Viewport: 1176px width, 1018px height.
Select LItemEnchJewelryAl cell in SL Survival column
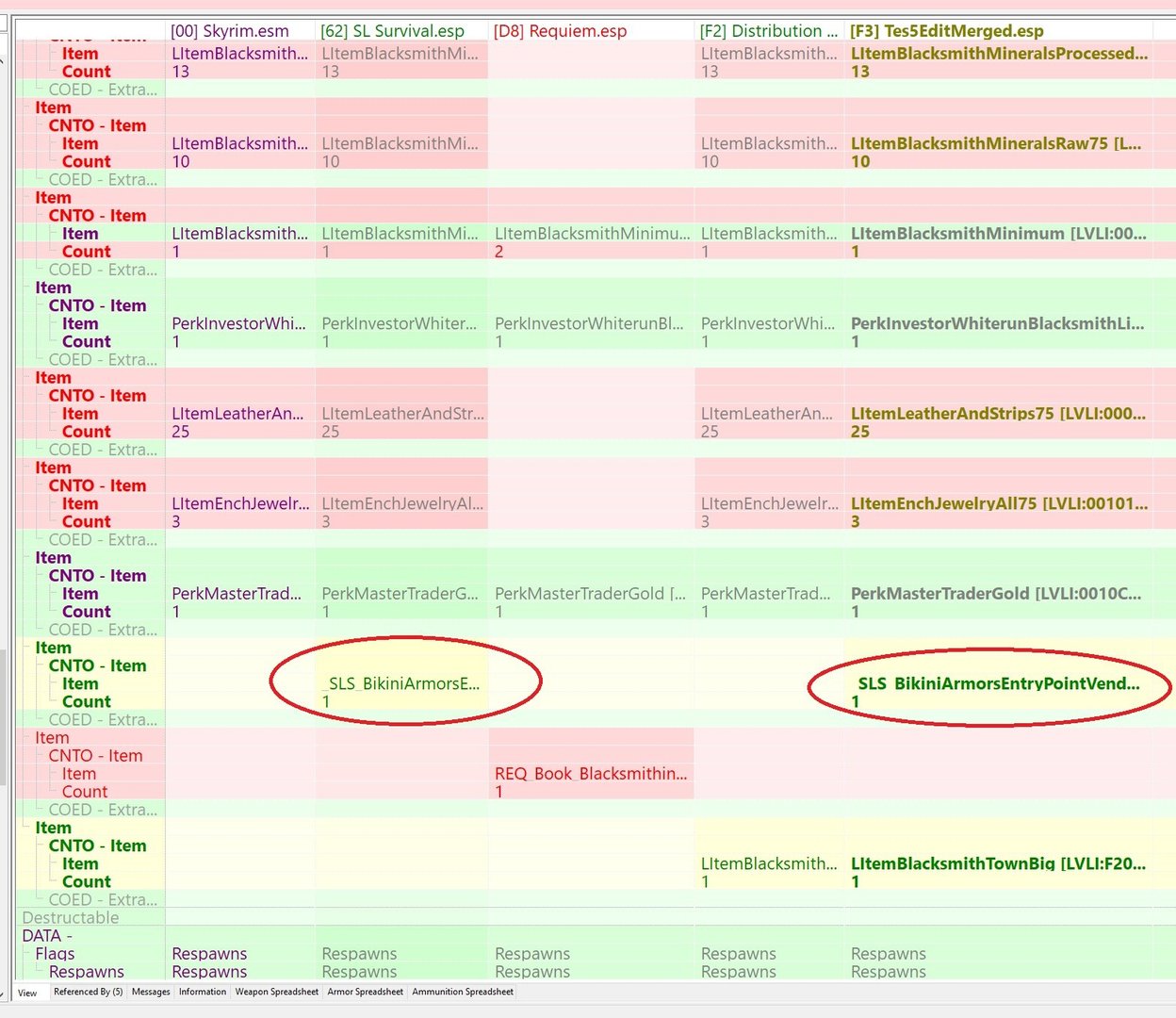point(401,503)
